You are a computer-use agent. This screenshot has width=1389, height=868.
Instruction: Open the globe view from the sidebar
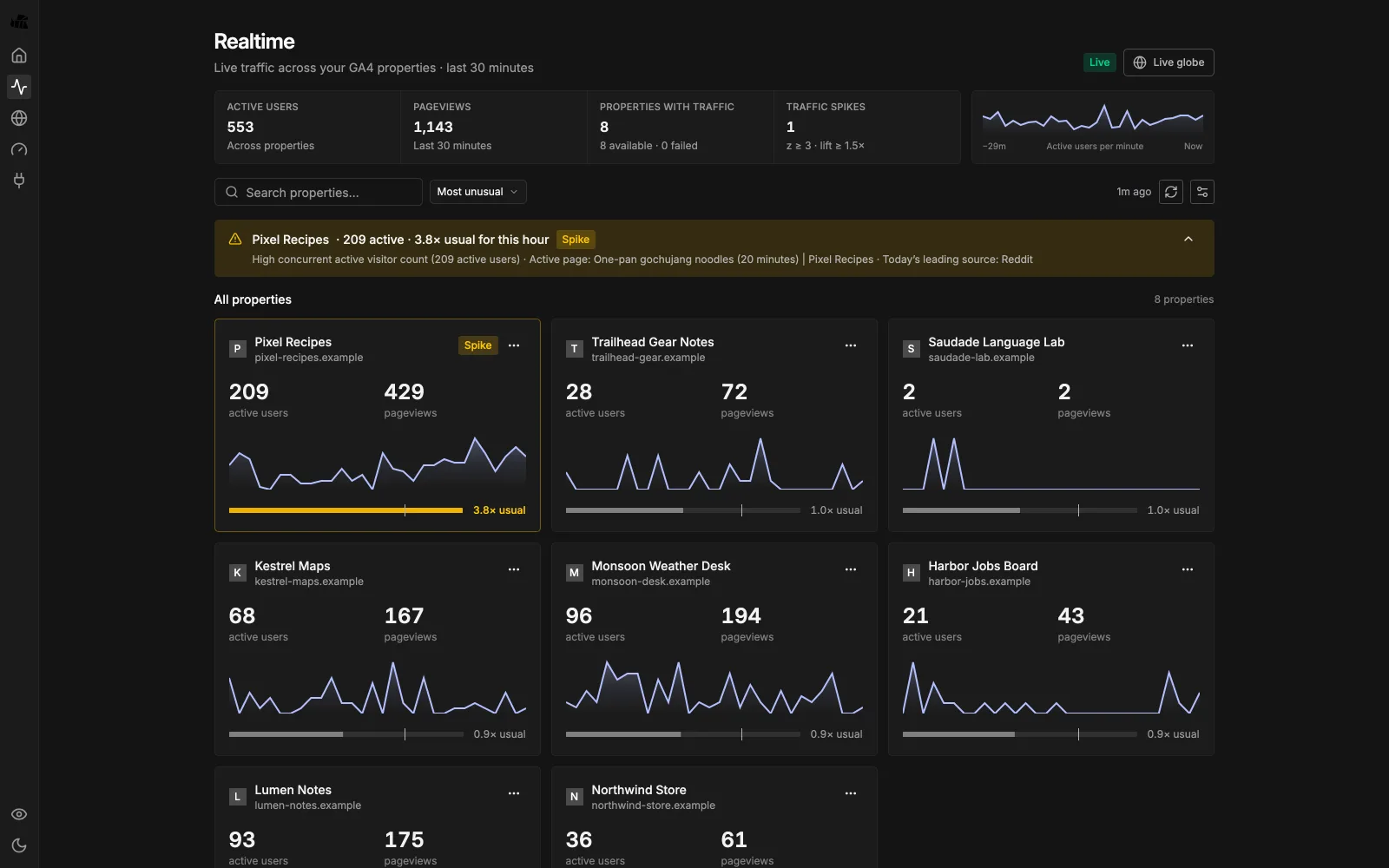click(x=19, y=118)
